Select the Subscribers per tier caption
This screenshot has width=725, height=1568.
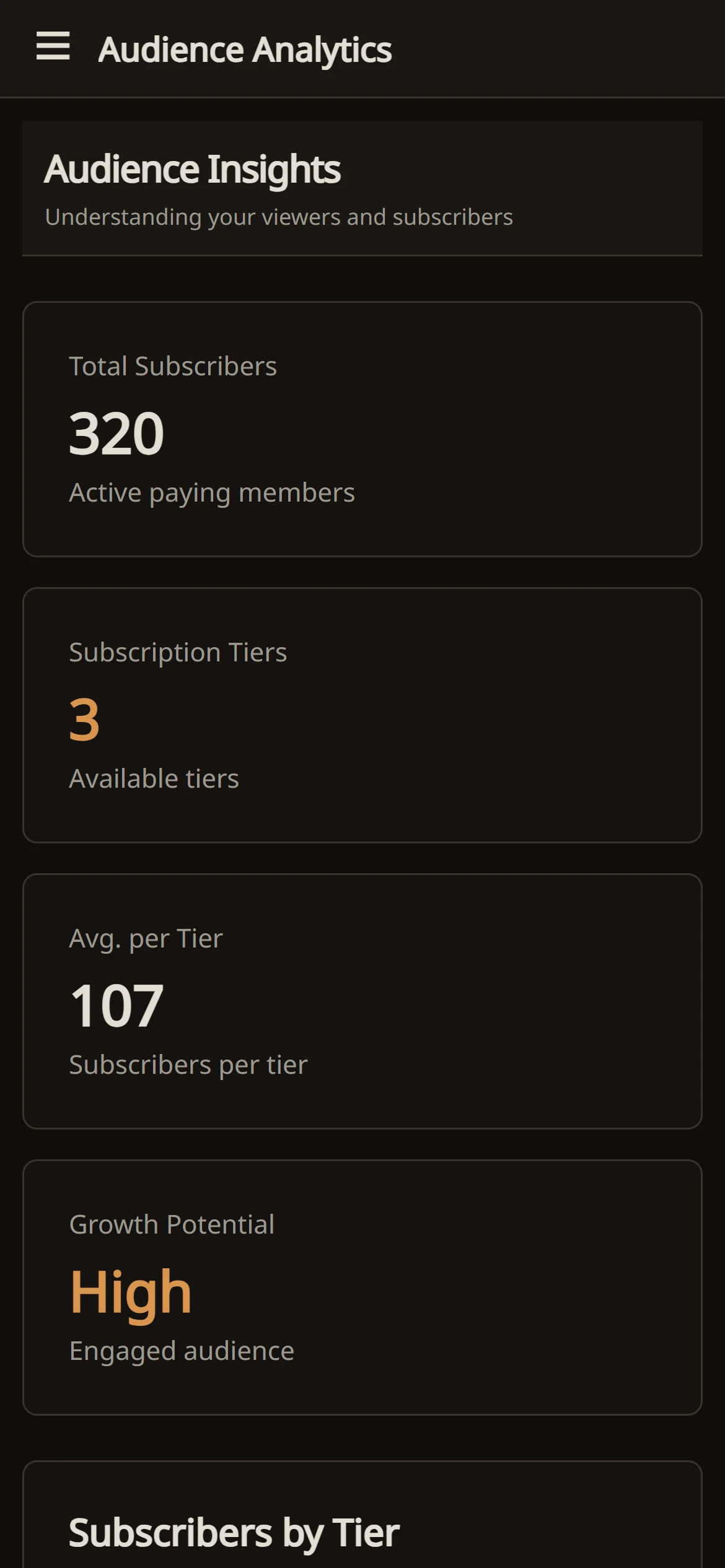tap(188, 1065)
